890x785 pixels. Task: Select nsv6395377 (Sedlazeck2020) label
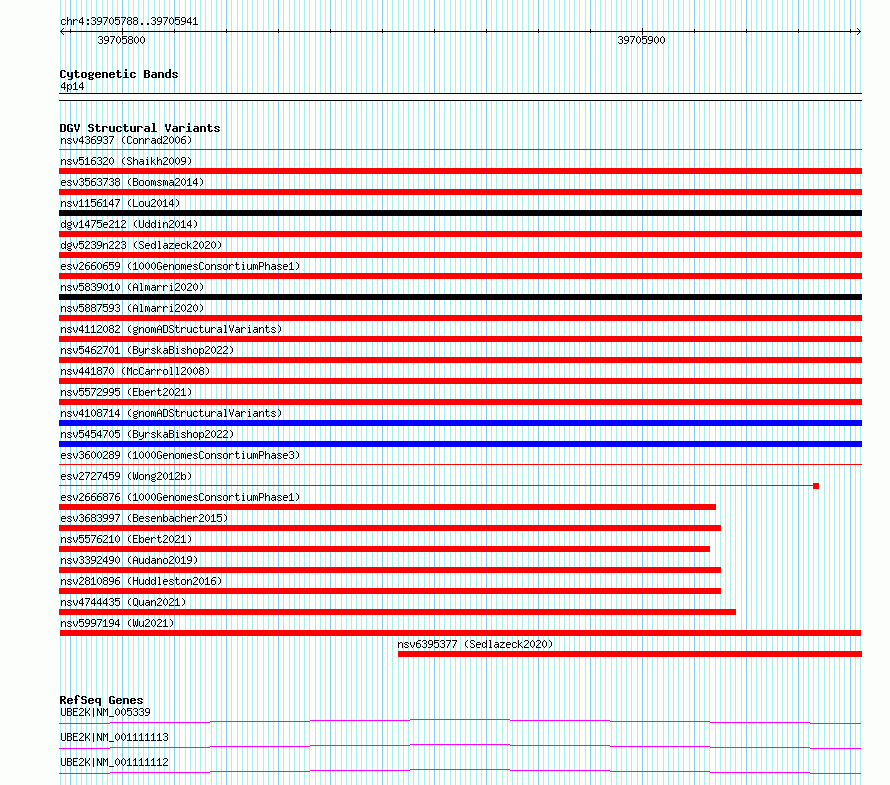475,644
